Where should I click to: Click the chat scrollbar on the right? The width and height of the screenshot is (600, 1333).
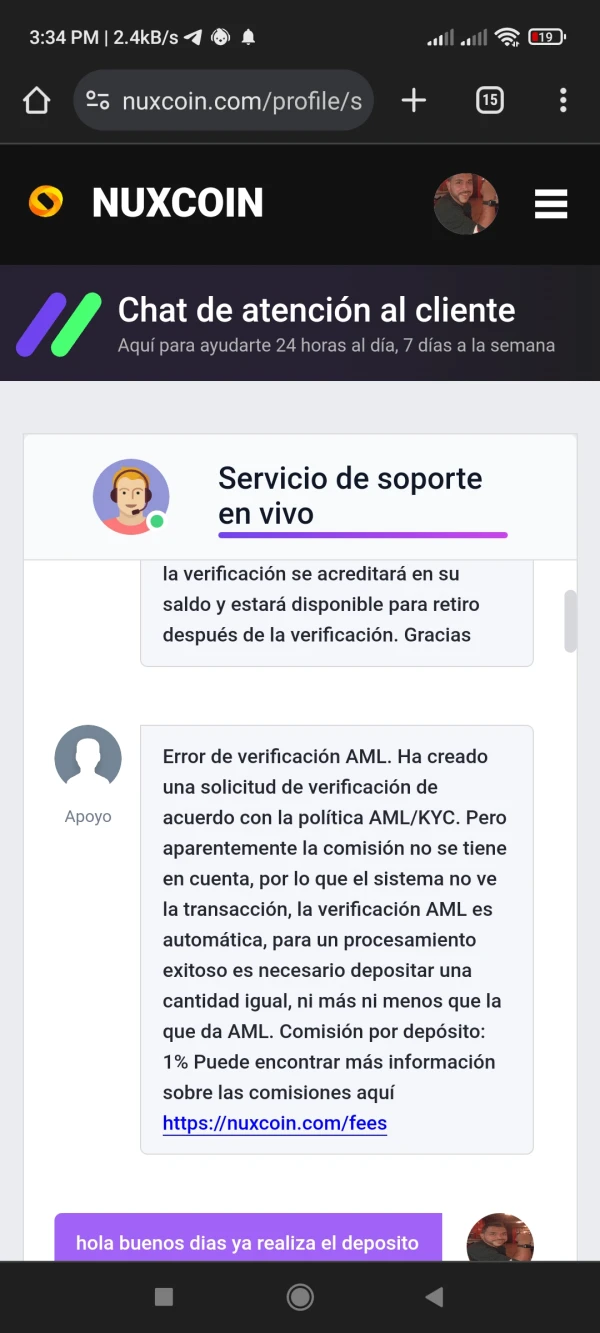[x=570, y=620]
